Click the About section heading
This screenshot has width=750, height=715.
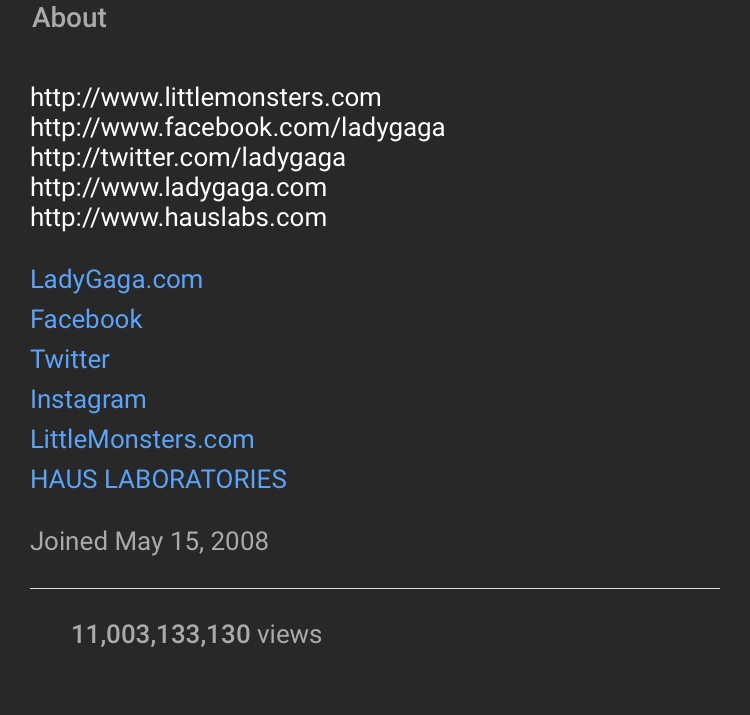pos(69,18)
